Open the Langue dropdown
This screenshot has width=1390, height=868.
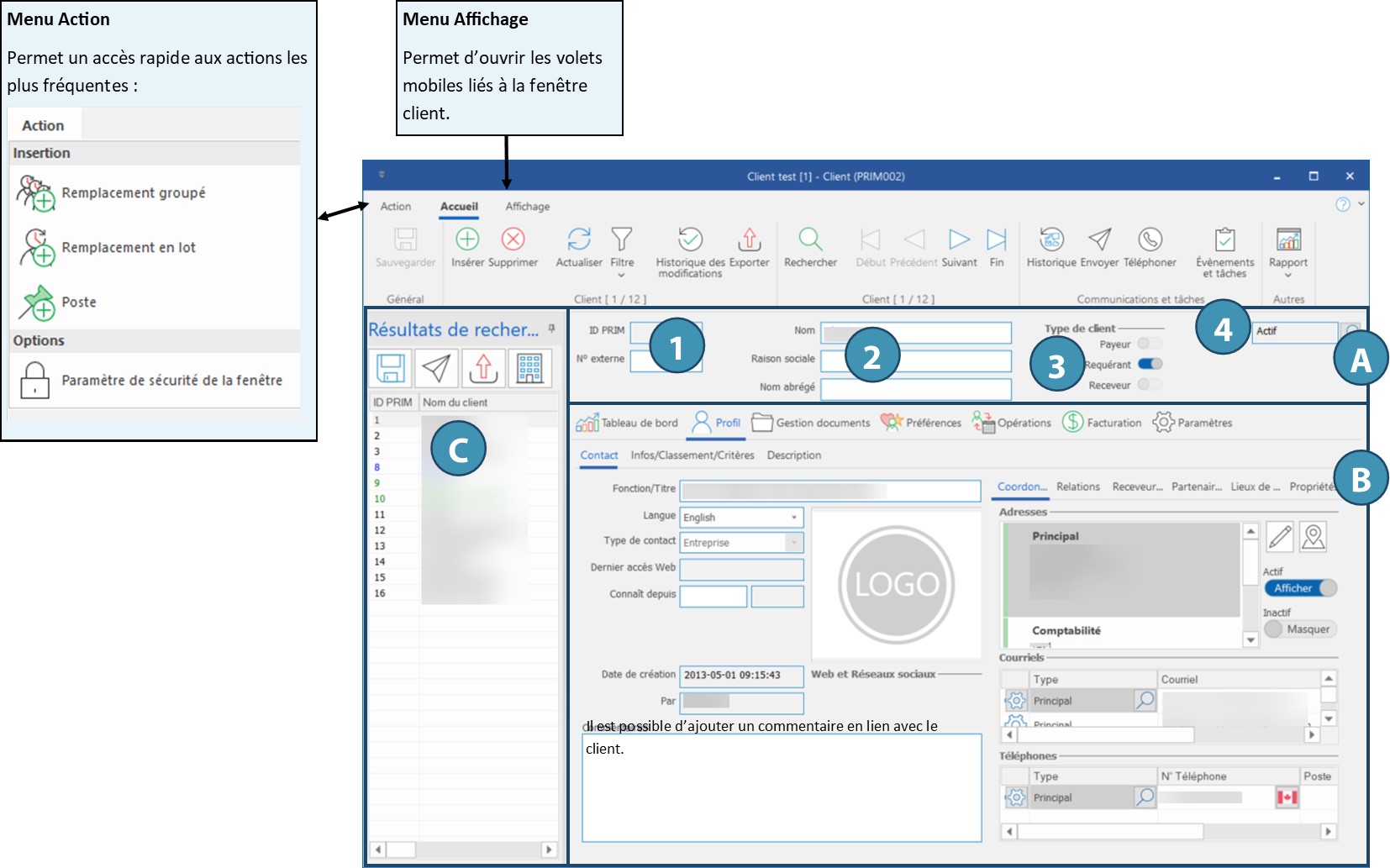click(793, 518)
